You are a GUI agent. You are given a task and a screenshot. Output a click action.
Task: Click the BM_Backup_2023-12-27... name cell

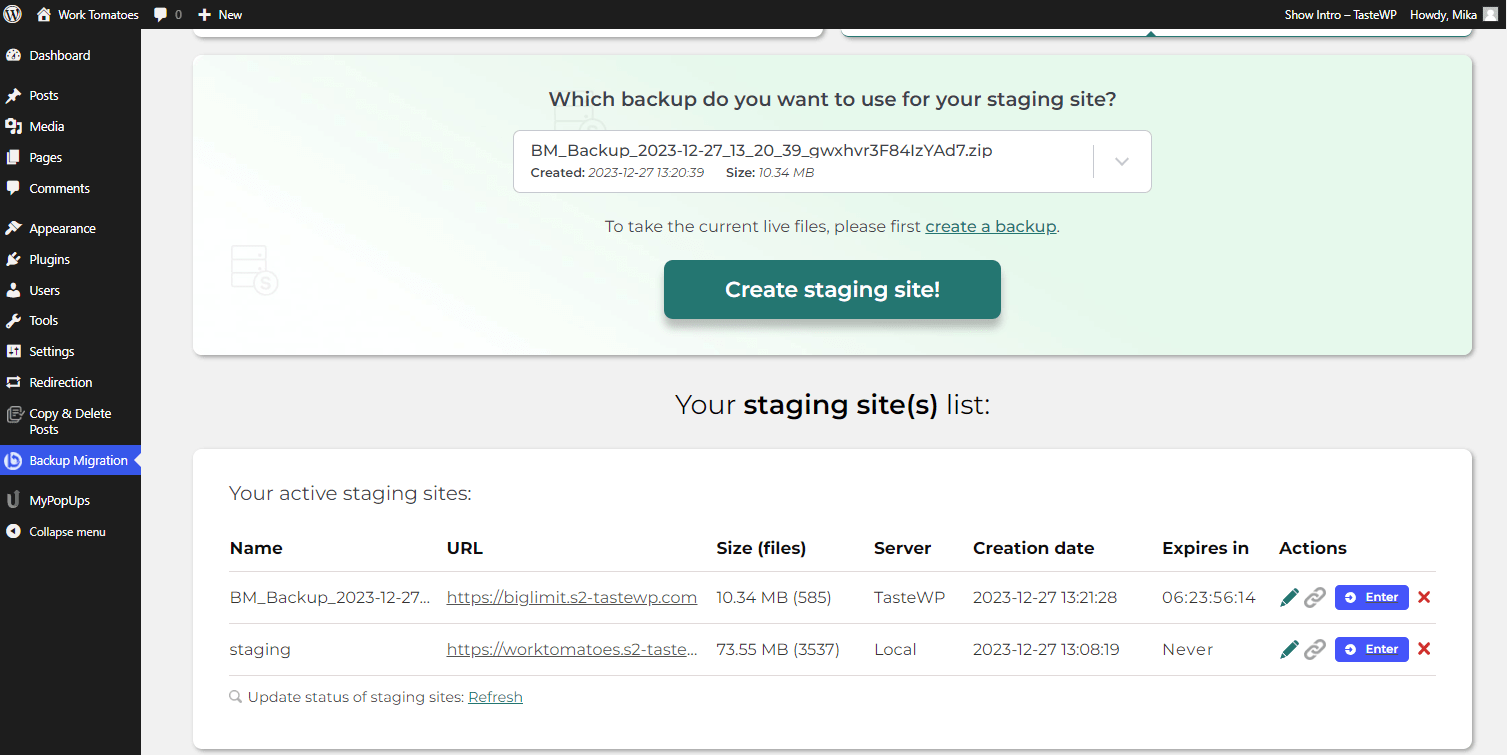(330, 598)
